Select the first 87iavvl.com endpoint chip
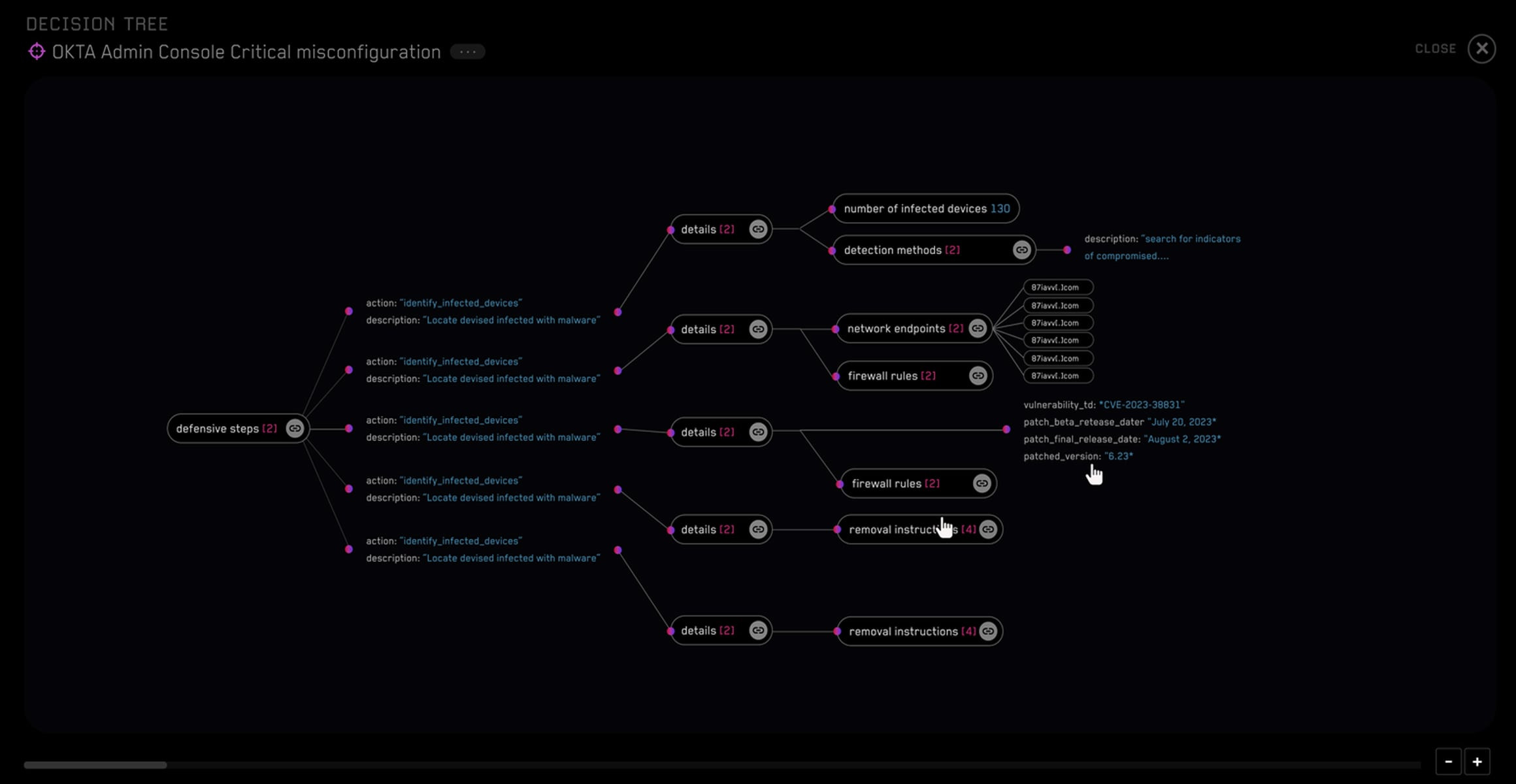Screen dimensions: 1516x784 pos(1058,287)
